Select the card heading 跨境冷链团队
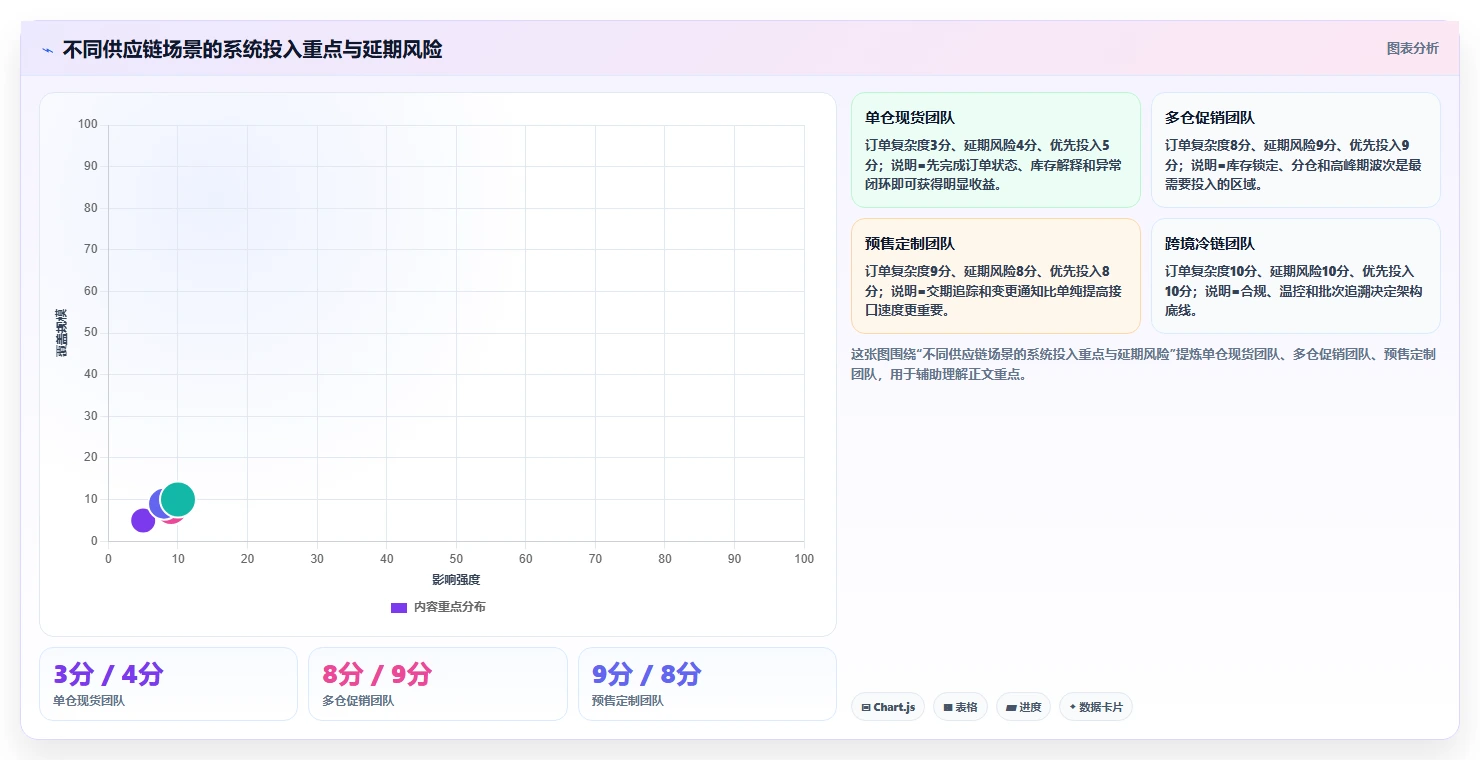 click(x=1210, y=244)
